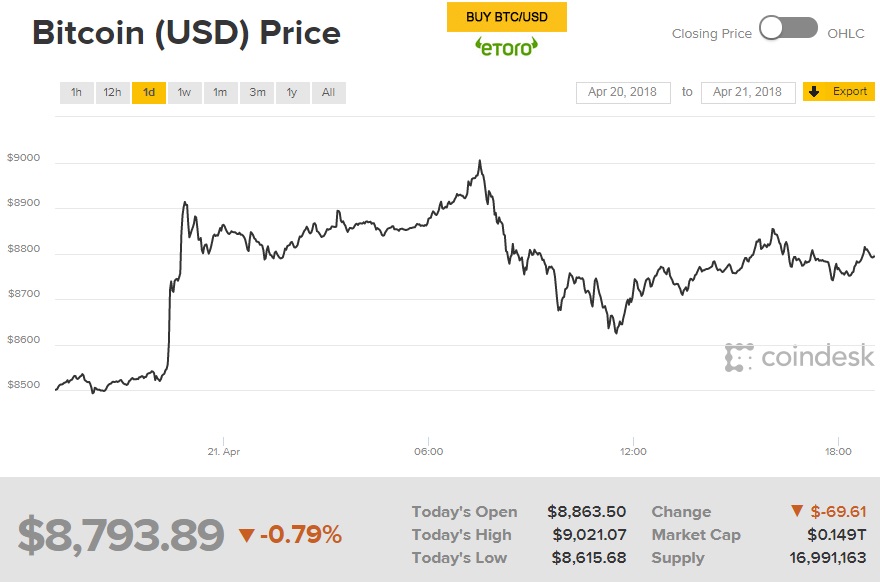Show the 3m price range
This screenshot has height=582, width=880.
(257, 93)
